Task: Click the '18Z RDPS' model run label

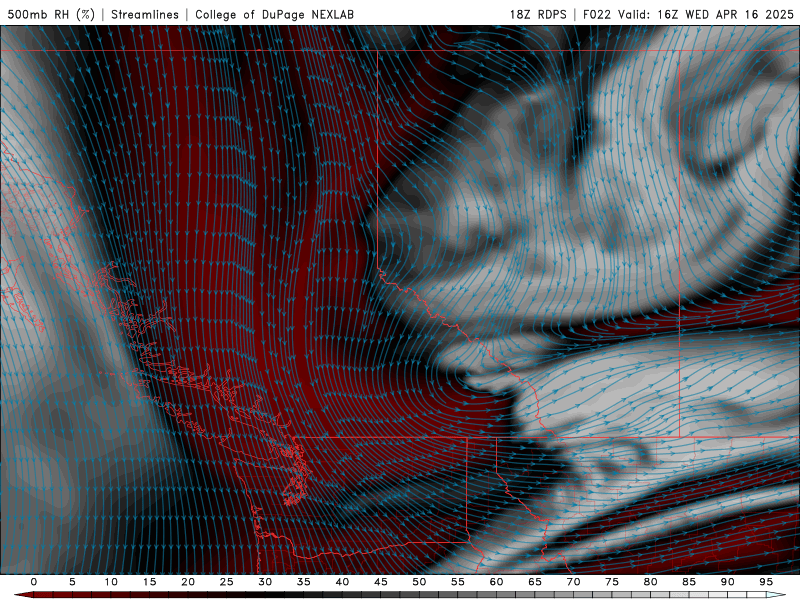Action: (x=538, y=14)
